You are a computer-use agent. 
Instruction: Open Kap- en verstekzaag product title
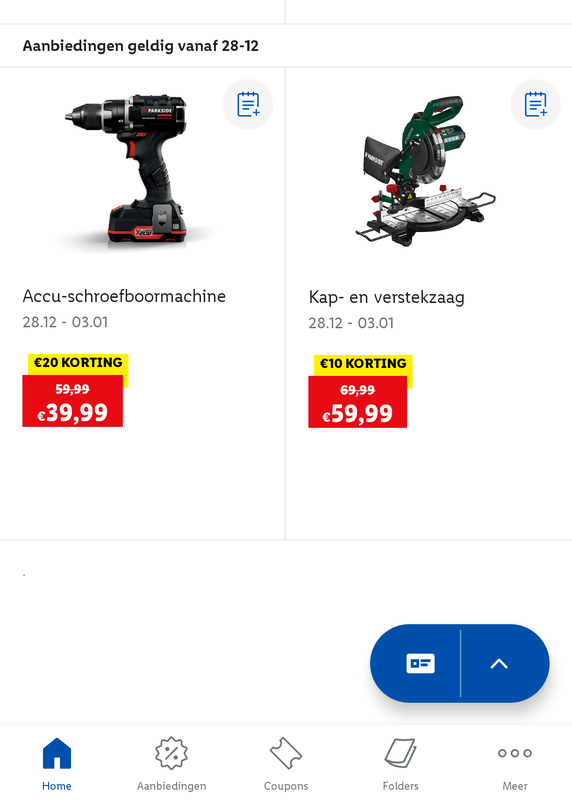click(x=386, y=297)
